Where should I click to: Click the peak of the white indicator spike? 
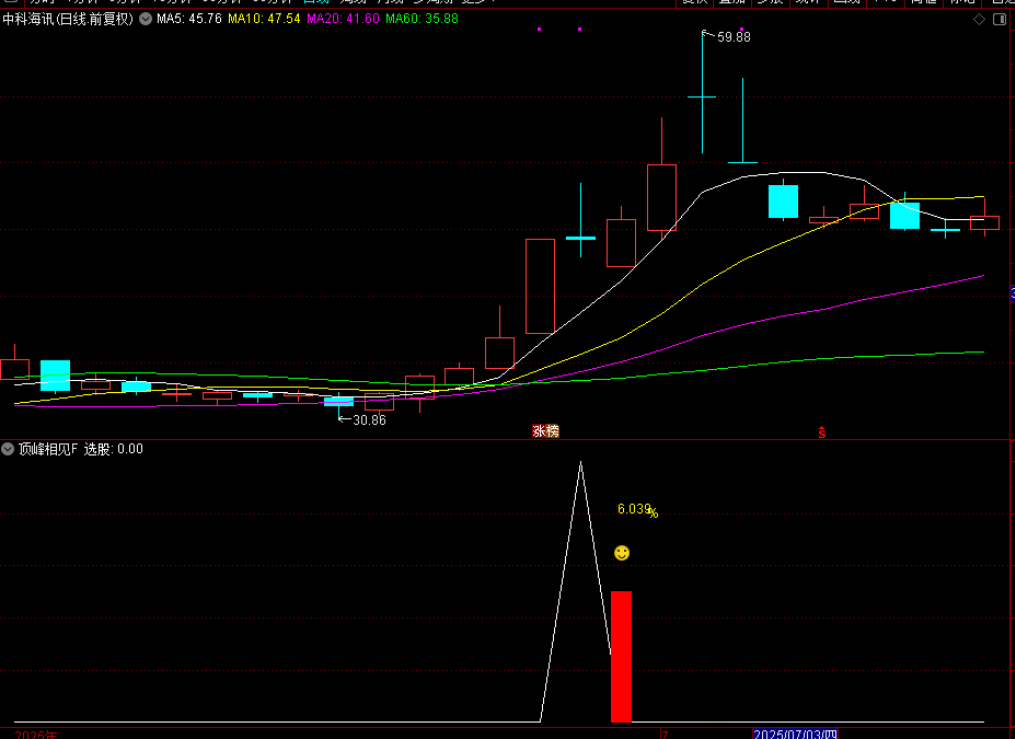(580, 463)
